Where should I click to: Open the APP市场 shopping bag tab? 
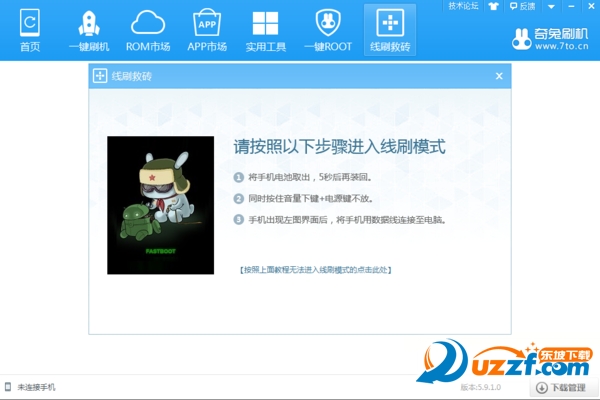[x=207, y=30]
